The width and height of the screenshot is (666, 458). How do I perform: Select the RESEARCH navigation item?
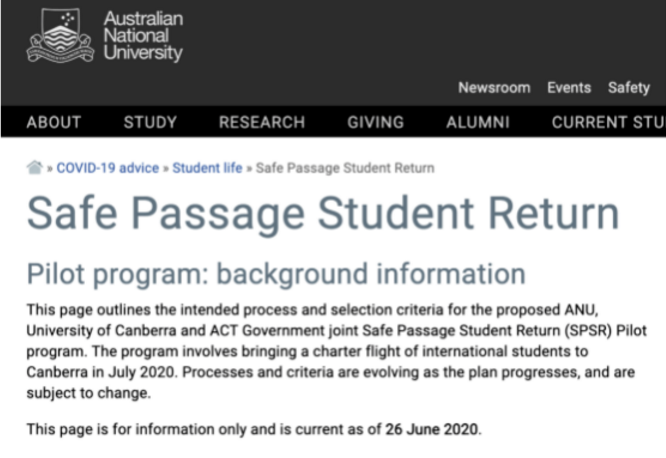262,122
